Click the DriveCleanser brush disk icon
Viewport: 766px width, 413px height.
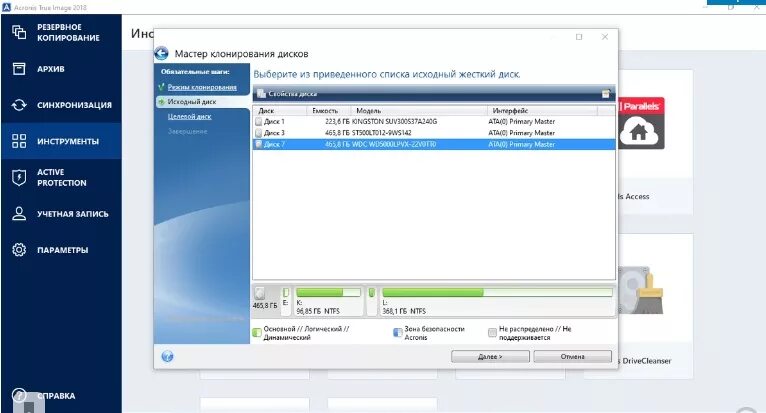click(640, 290)
